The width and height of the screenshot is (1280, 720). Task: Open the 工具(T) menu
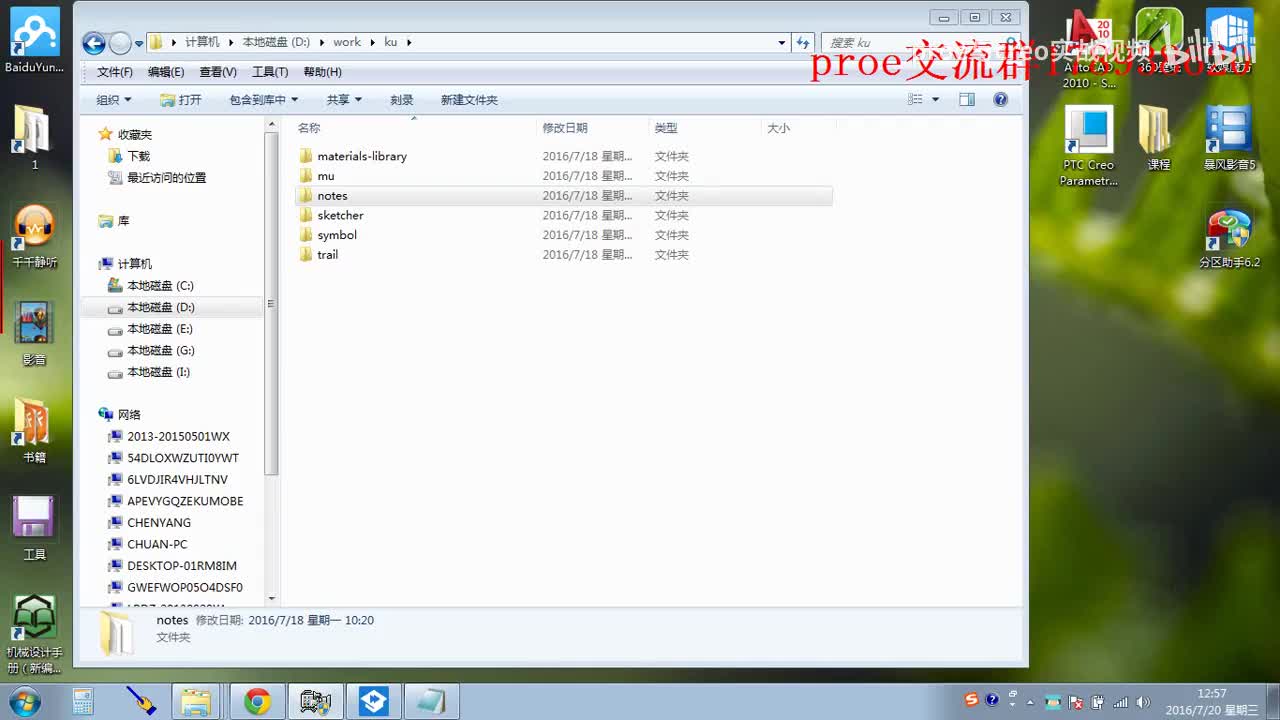270,72
